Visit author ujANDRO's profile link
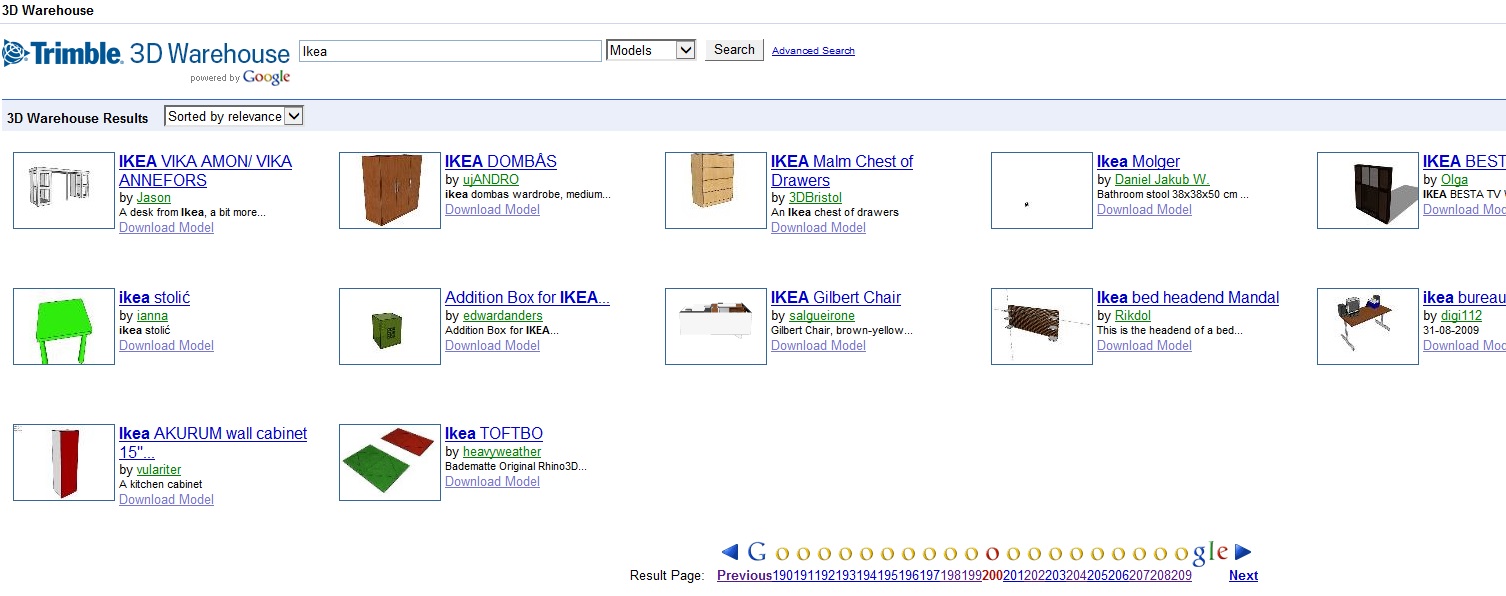 pyautogui.click(x=491, y=180)
